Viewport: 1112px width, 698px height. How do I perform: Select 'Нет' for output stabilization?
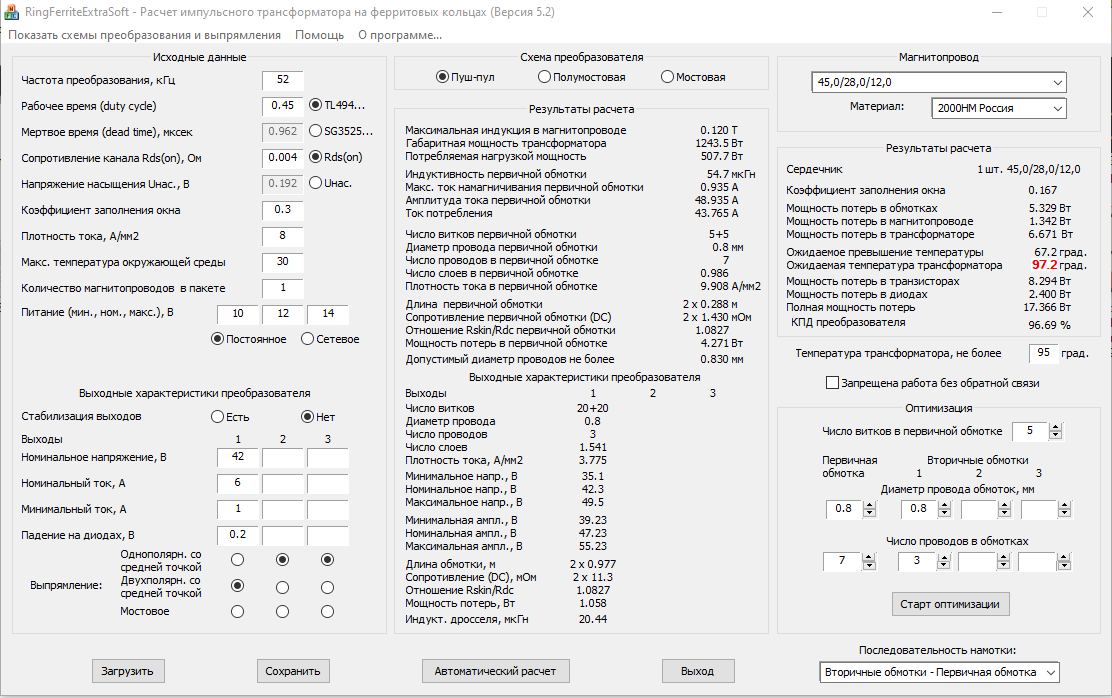[307, 417]
